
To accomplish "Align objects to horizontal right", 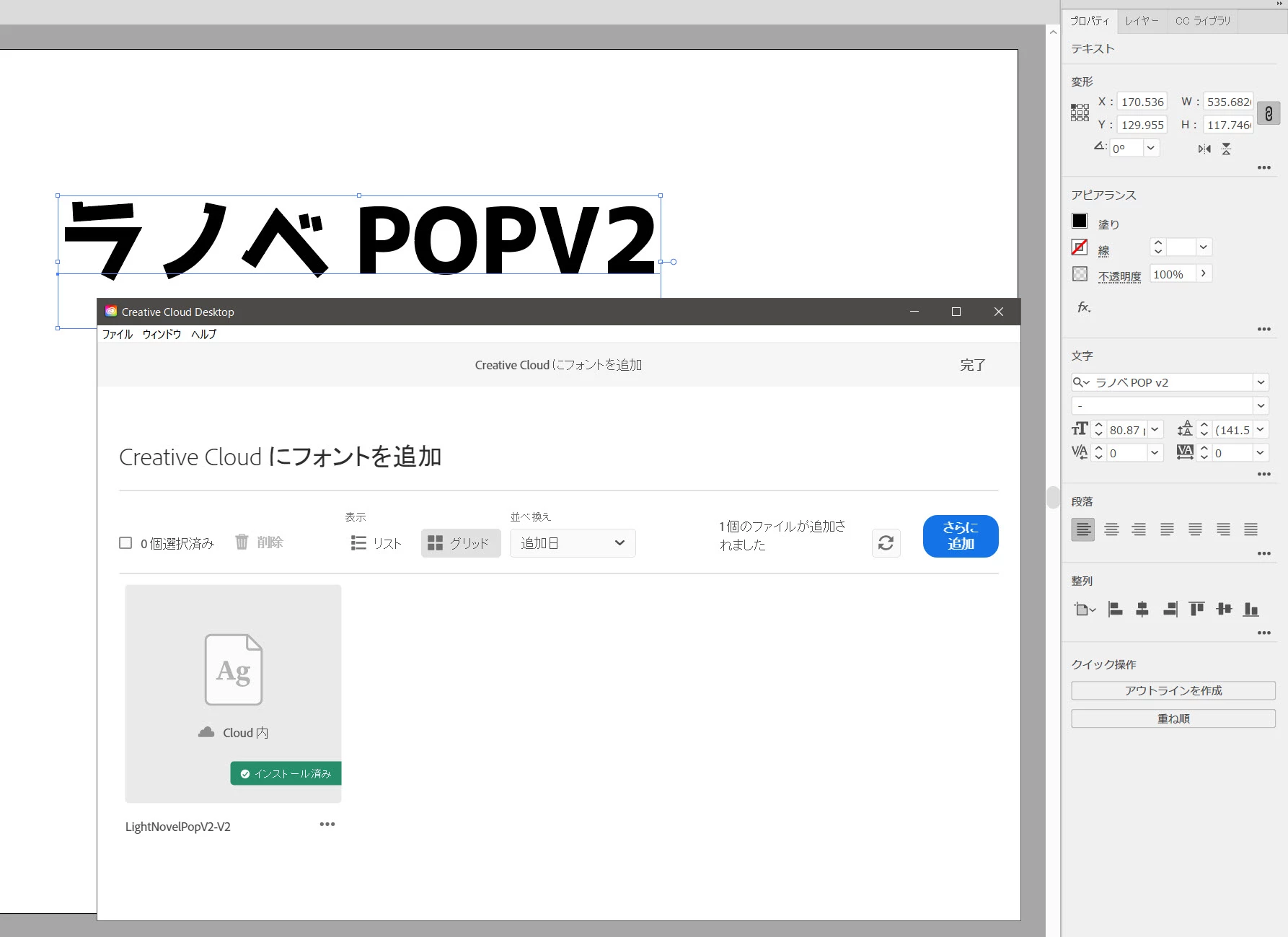I will click(x=1170, y=610).
